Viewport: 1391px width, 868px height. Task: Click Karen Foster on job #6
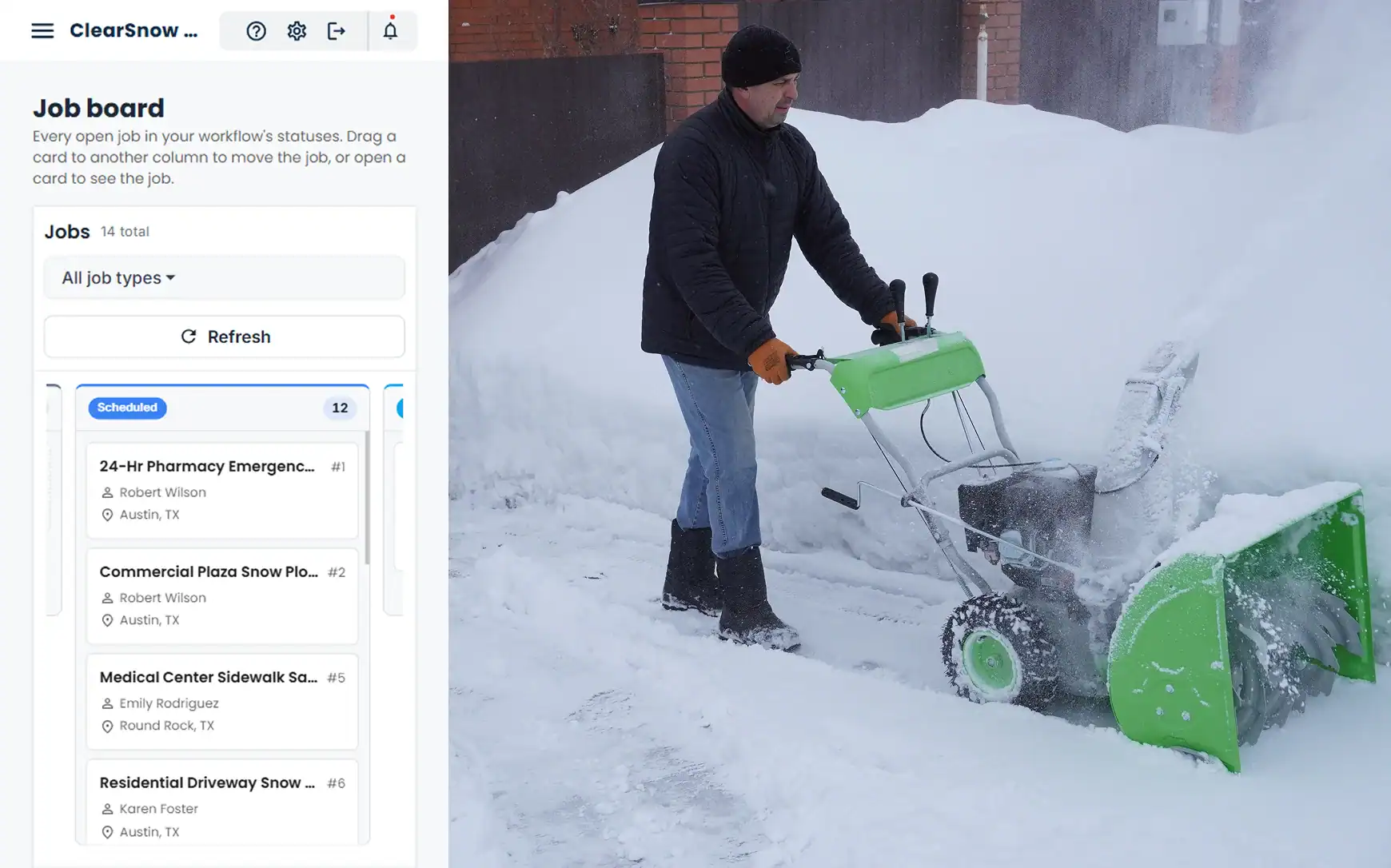click(158, 809)
